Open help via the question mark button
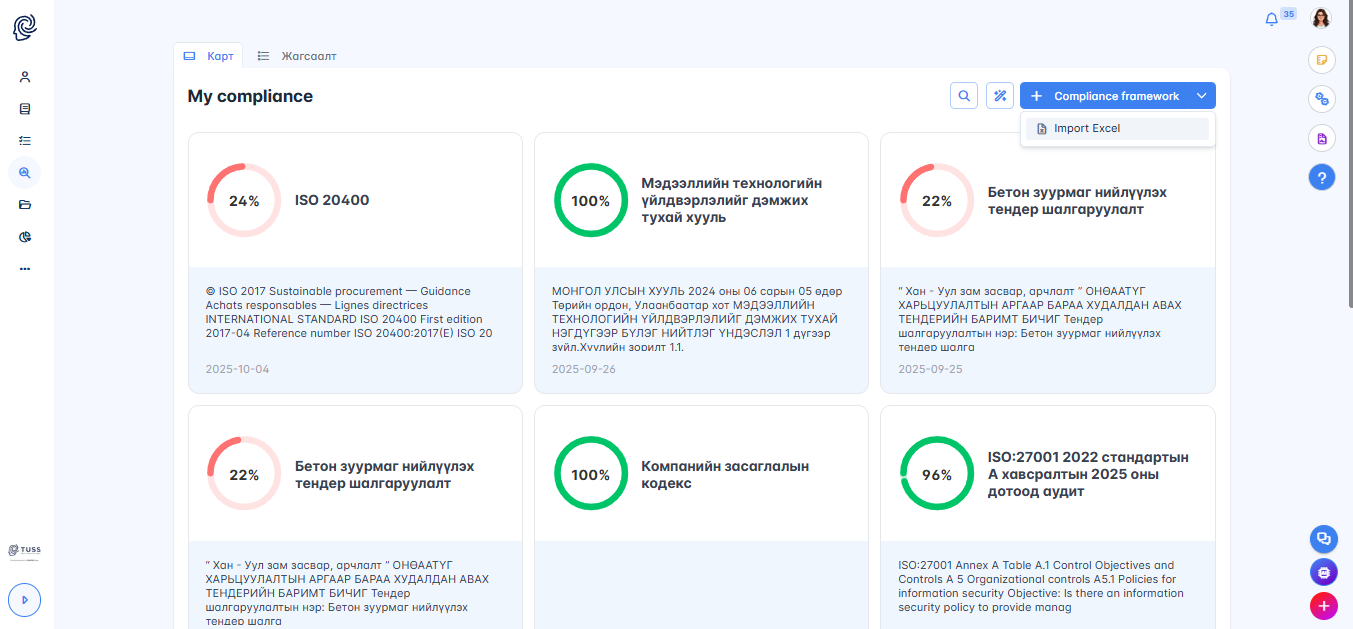1353x629 pixels. click(1322, 178)
